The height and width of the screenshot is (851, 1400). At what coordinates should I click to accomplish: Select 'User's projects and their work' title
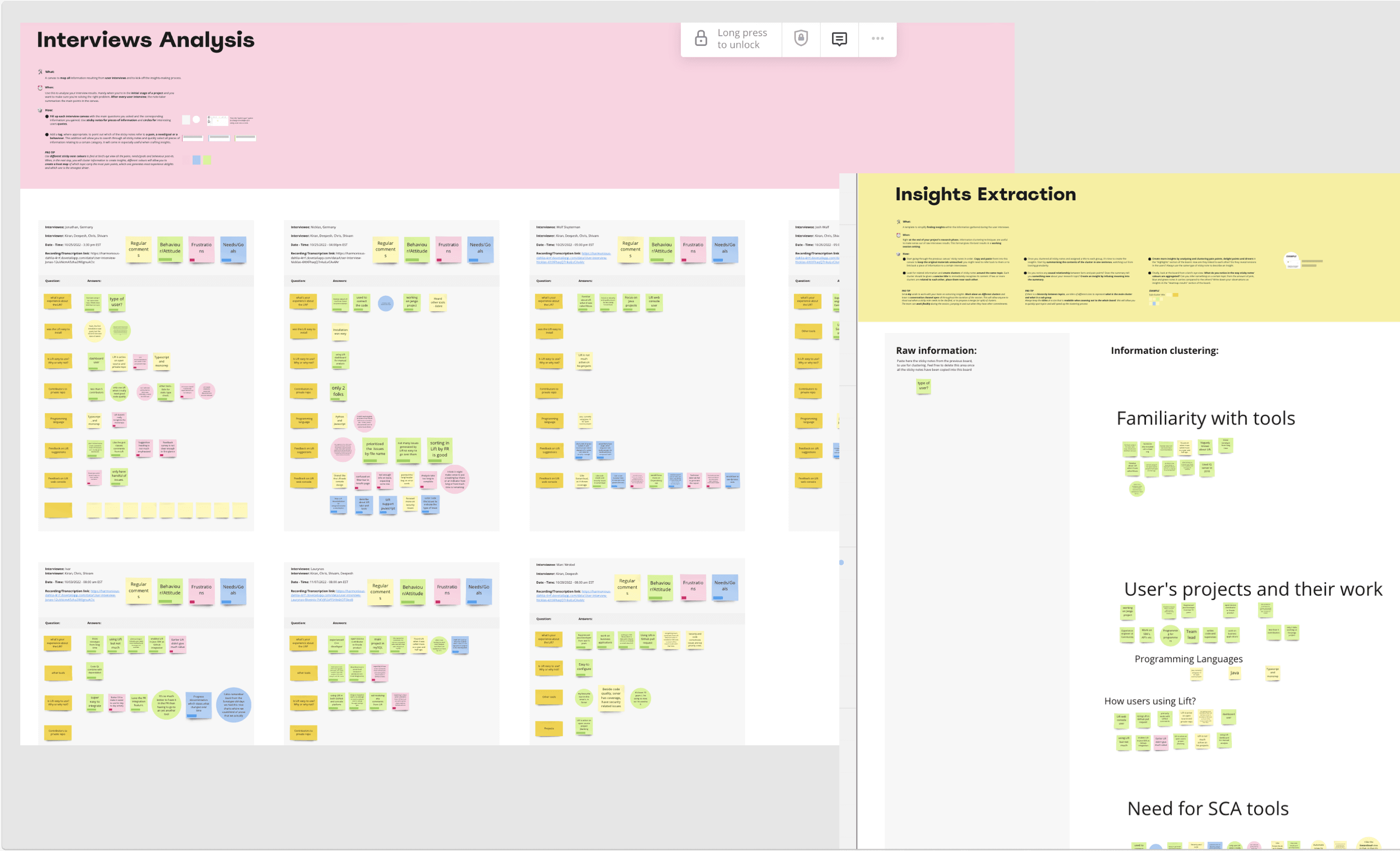click(1253, 589)
